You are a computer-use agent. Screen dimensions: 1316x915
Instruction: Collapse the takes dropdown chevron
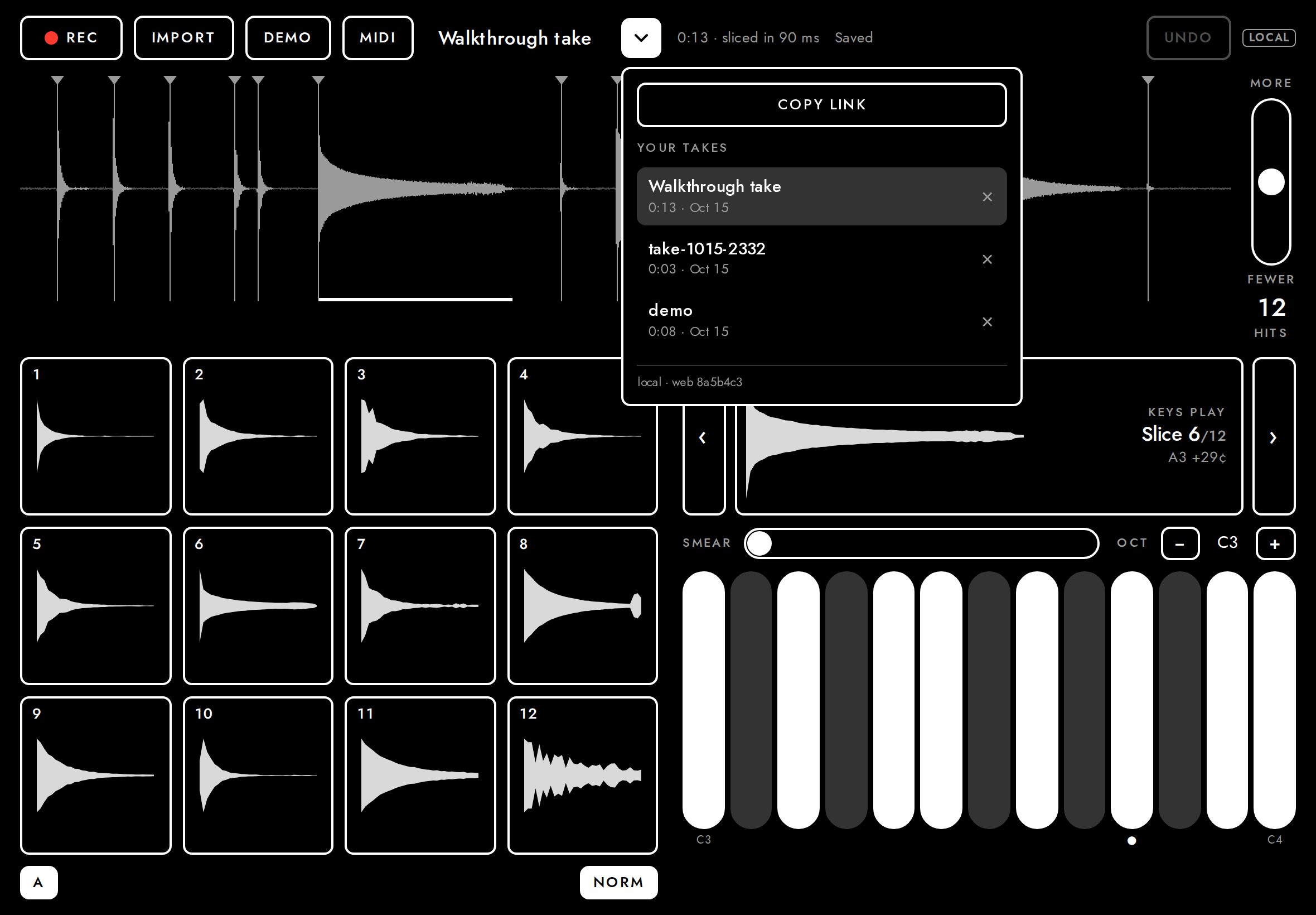coord(641,38)
